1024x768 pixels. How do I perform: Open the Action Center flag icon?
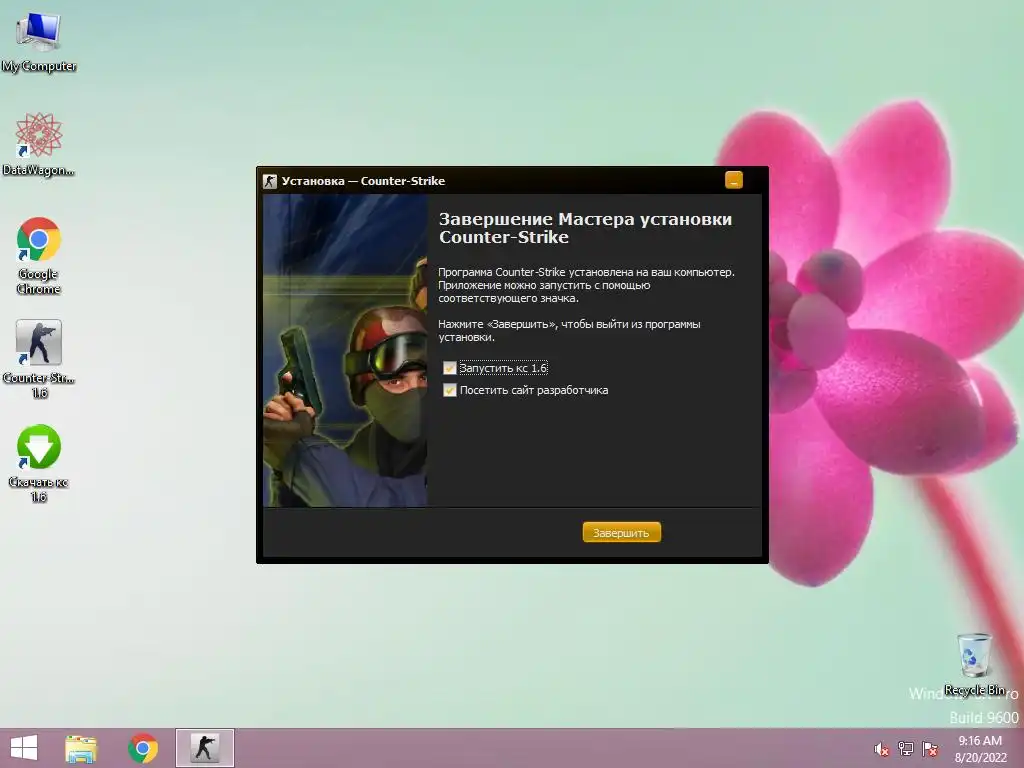tap(930, 749)
